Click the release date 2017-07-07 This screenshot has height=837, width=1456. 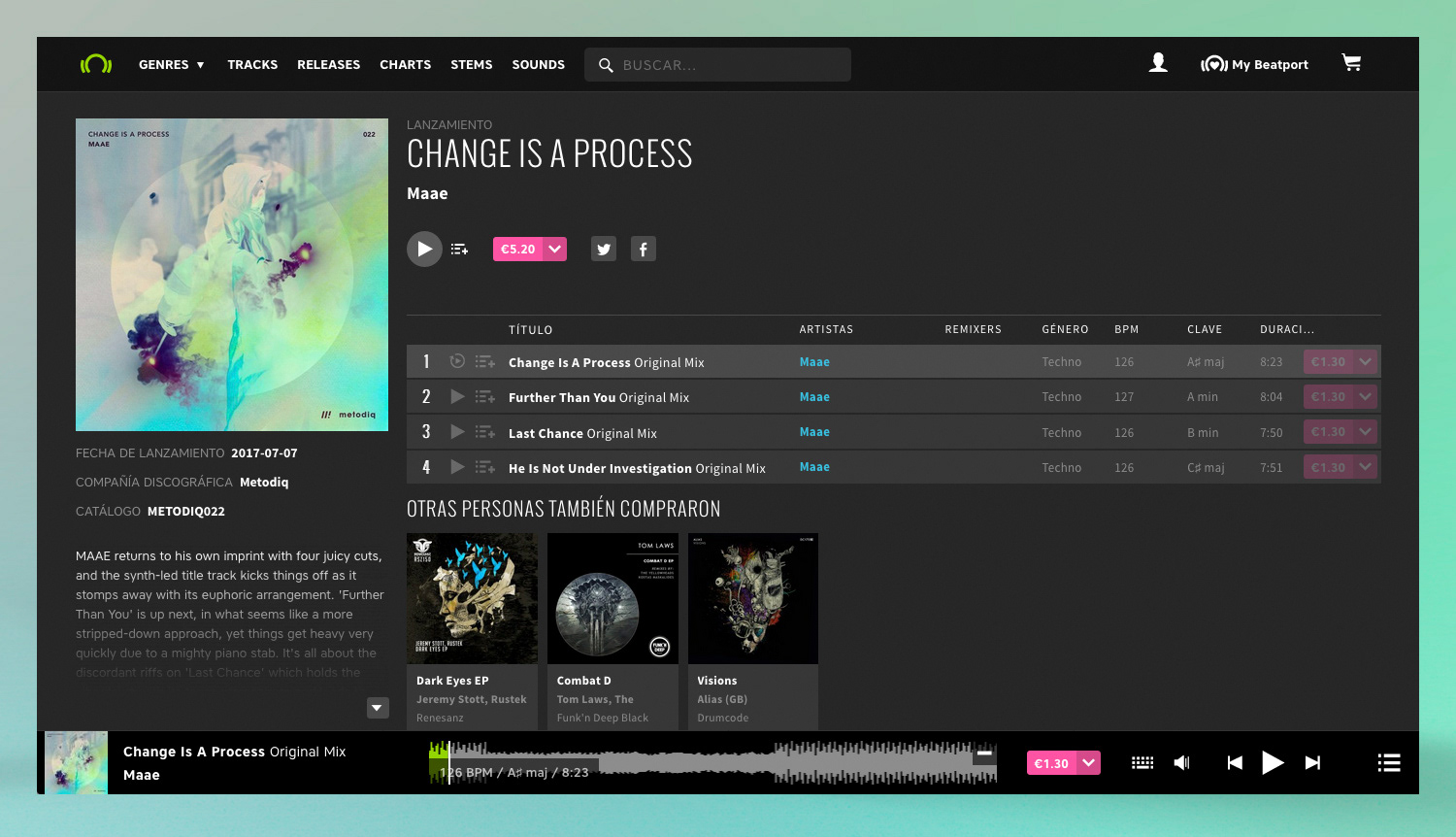pyautogui.click(x=264, y=452)
